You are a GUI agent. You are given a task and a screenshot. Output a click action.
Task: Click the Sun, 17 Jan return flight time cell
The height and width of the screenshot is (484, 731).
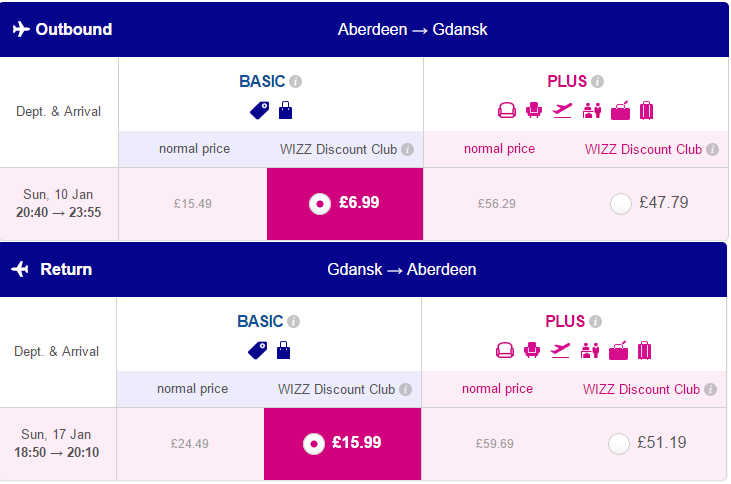(x=59, y=442)
